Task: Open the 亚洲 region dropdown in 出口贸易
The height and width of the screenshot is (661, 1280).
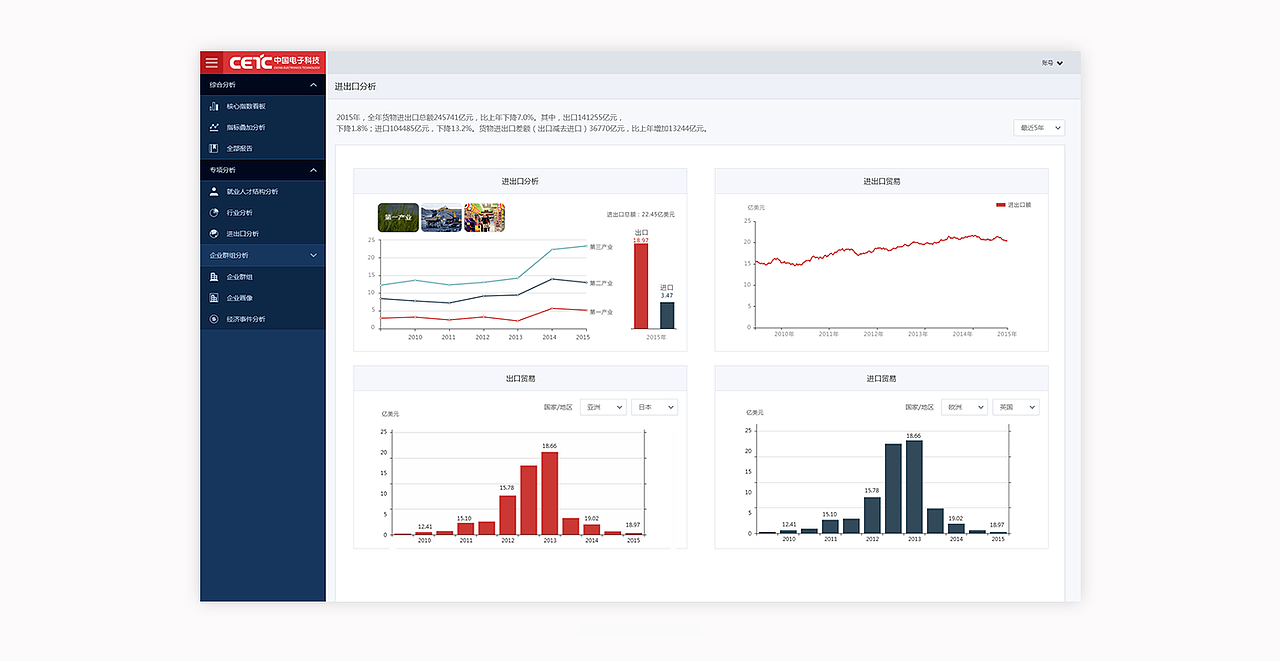Action: click(x=603, y=407)
